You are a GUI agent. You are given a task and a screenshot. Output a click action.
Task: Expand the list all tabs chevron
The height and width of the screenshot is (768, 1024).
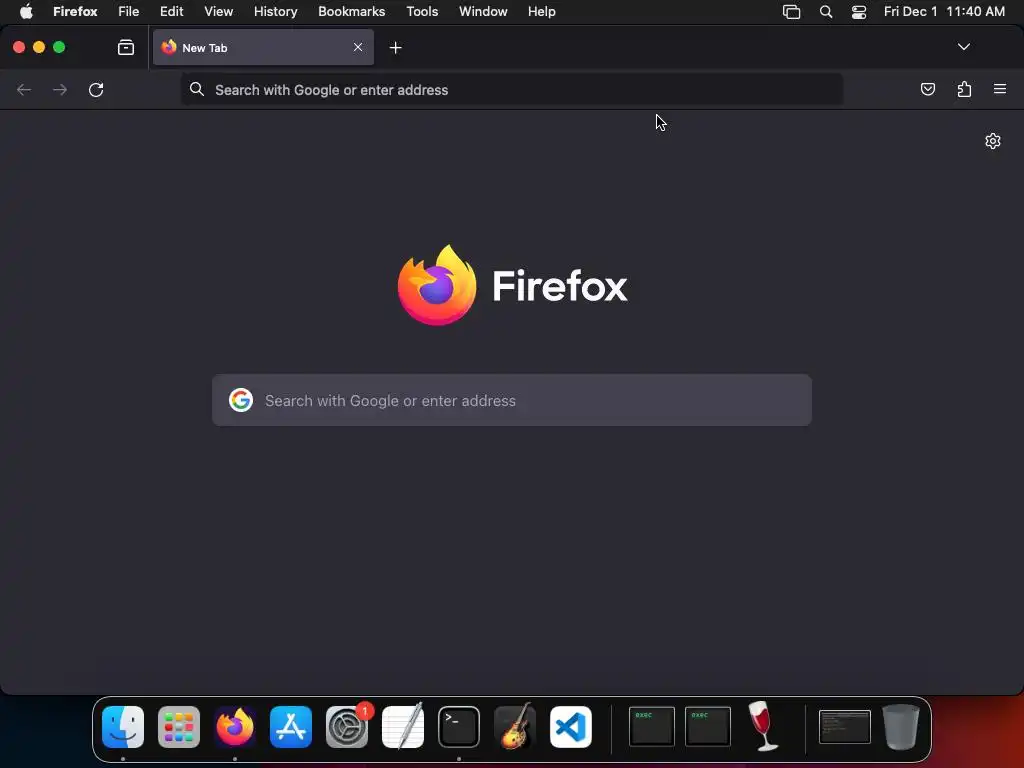tap(963, 47)
